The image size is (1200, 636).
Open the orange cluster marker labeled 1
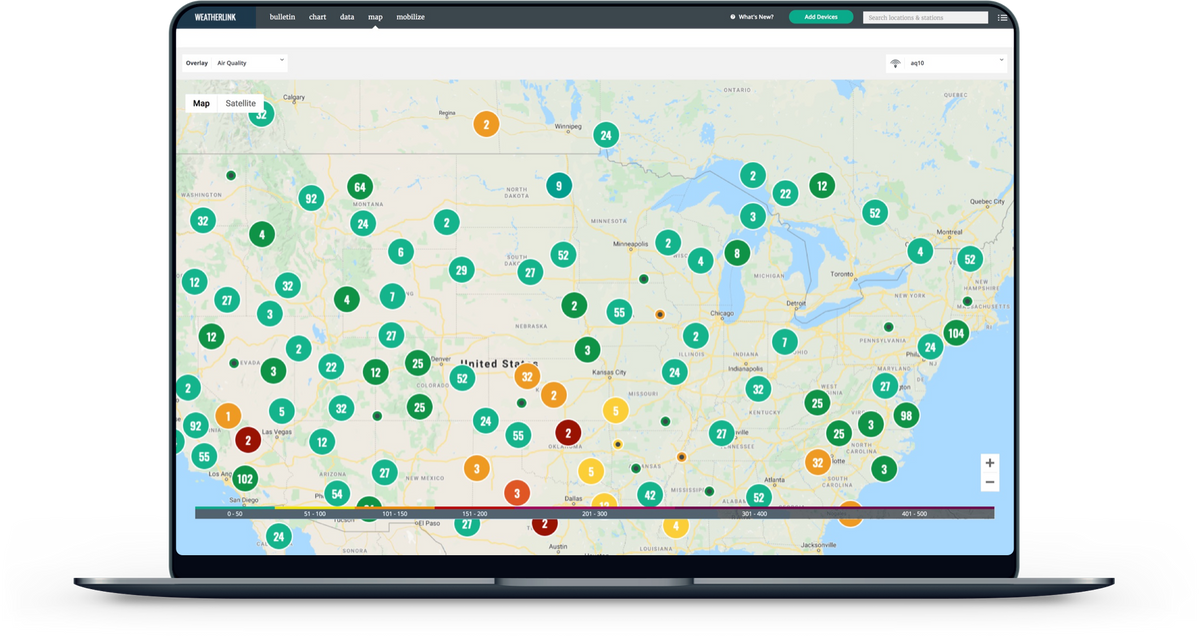click(x=228, y=416)
